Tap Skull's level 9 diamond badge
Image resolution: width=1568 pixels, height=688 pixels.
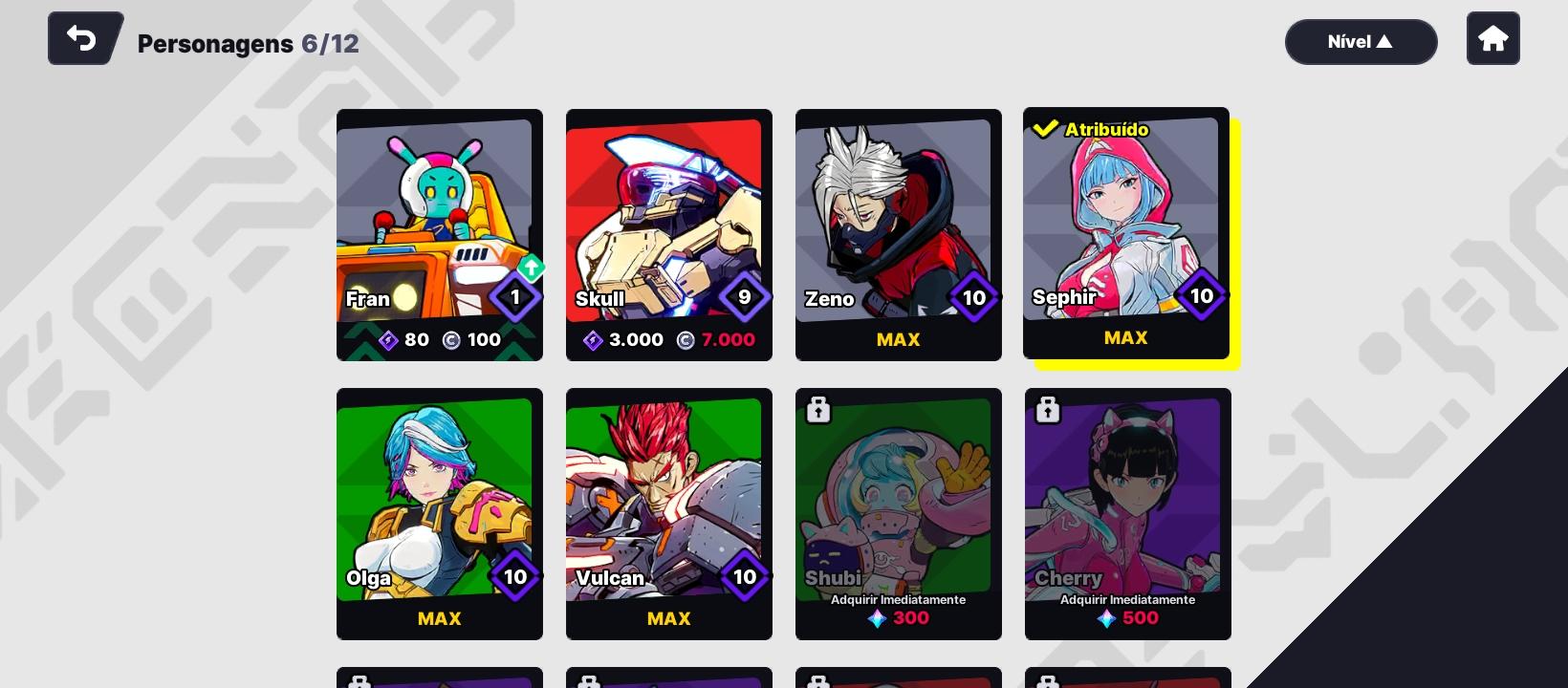[744, 297]
